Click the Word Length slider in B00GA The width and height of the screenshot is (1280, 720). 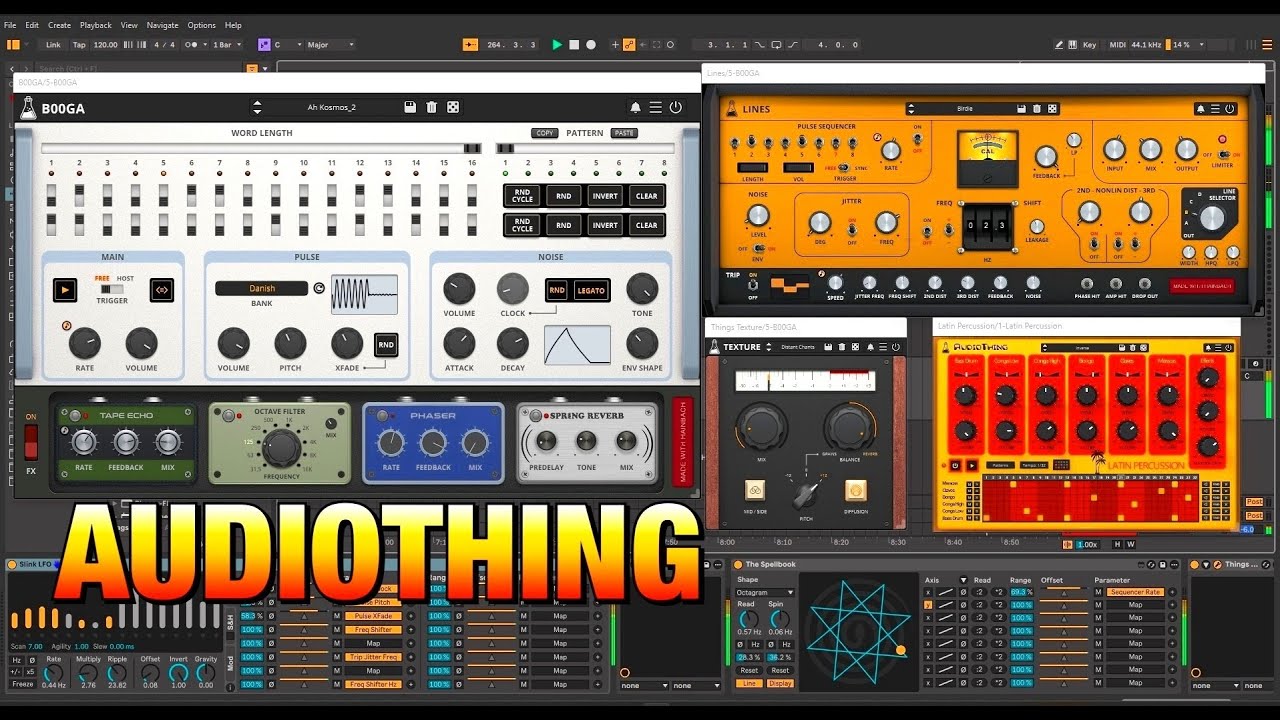click(x=262, y=149)
